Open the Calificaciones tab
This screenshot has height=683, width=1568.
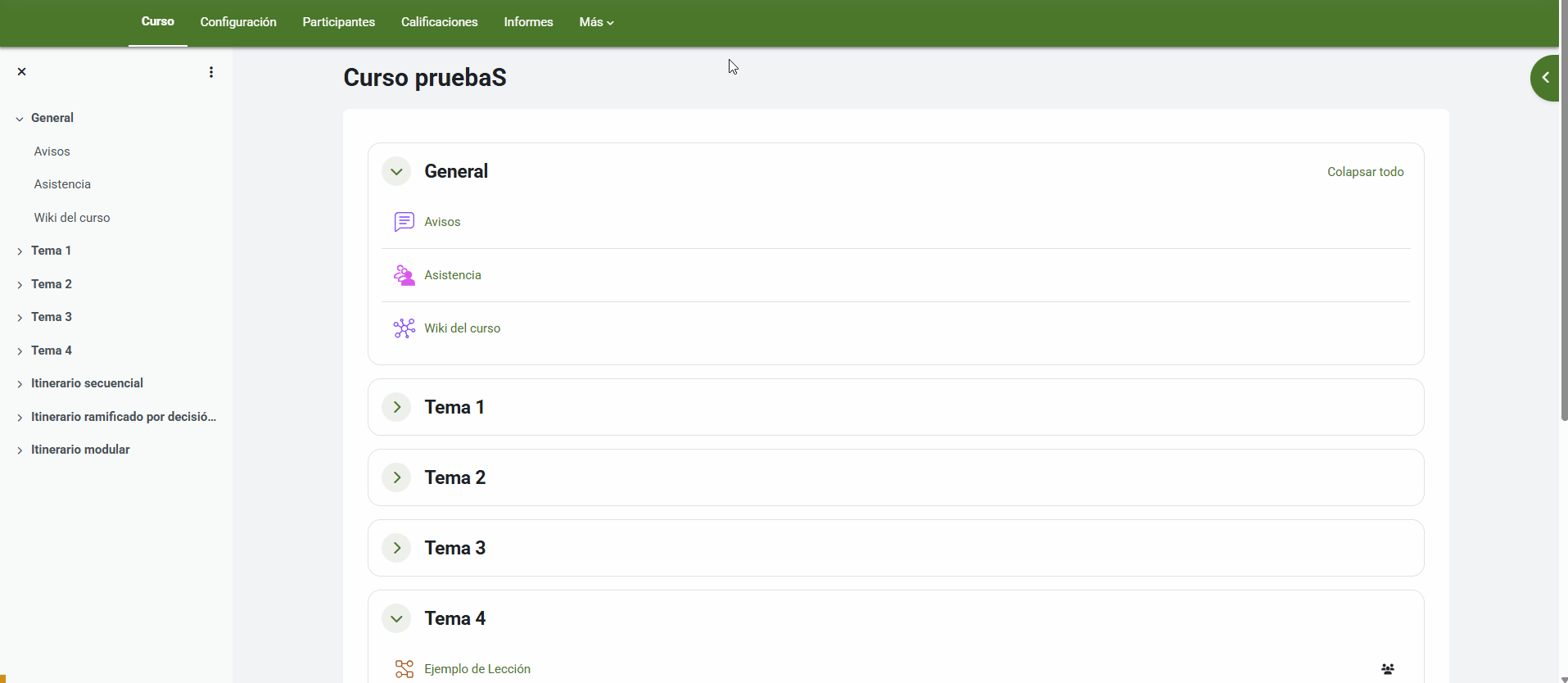439,22
